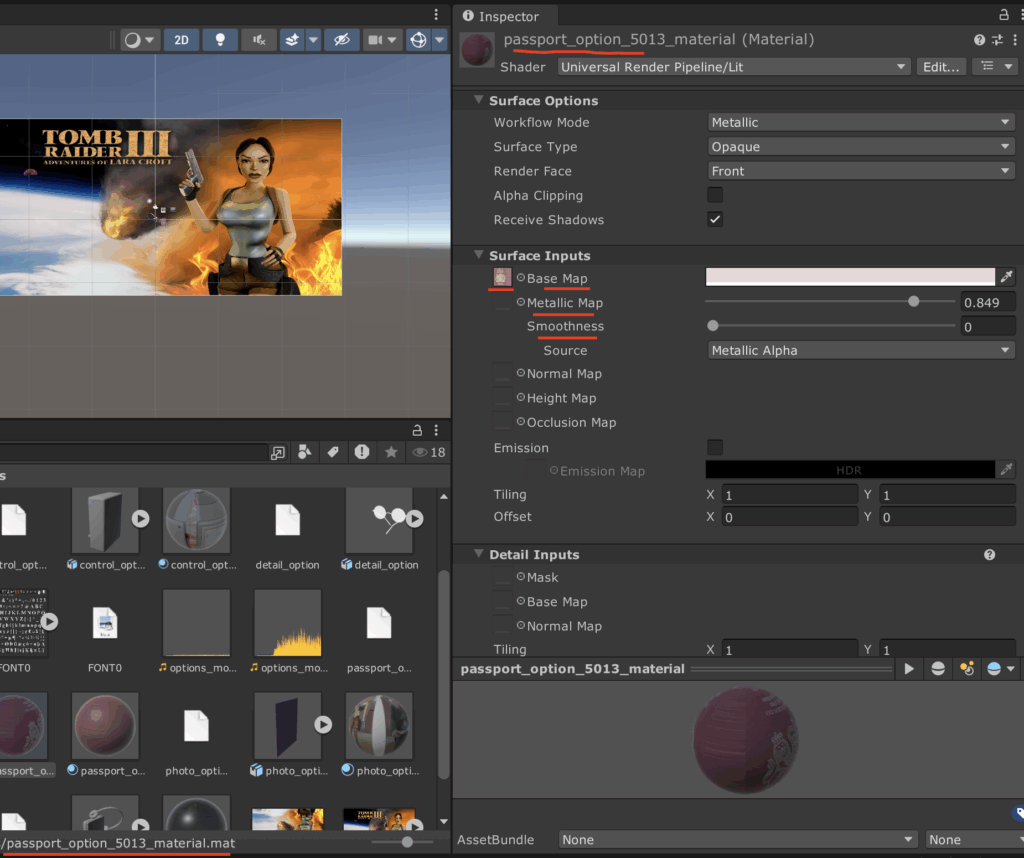
Task: Play the material preview animation
Action: [x=909, y=669]
